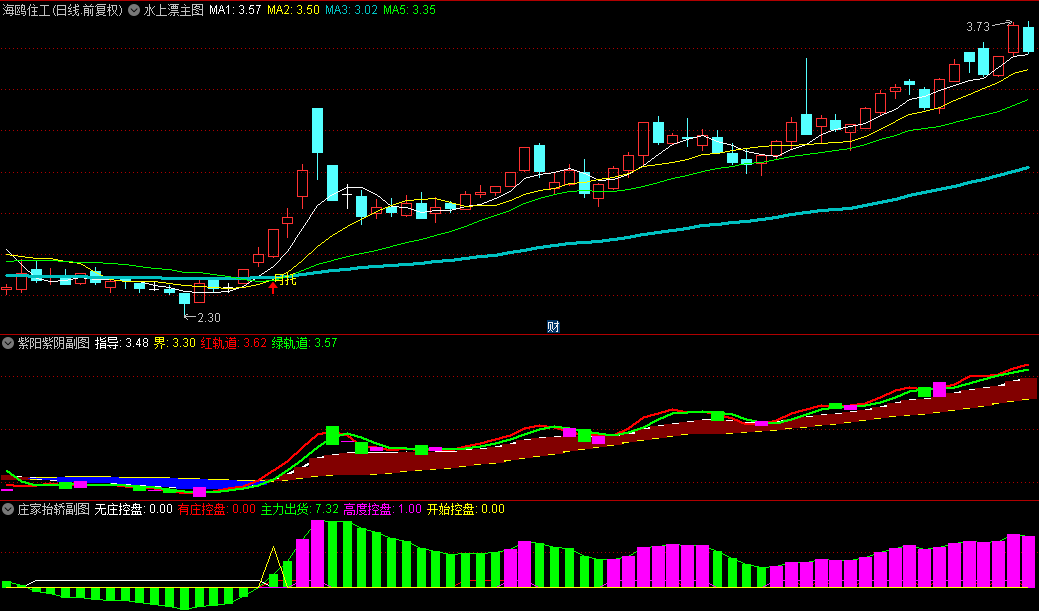Click the 庄家抬轿副图 indicator name
Screen dimensions: 1039x611
tap(54, 509)
